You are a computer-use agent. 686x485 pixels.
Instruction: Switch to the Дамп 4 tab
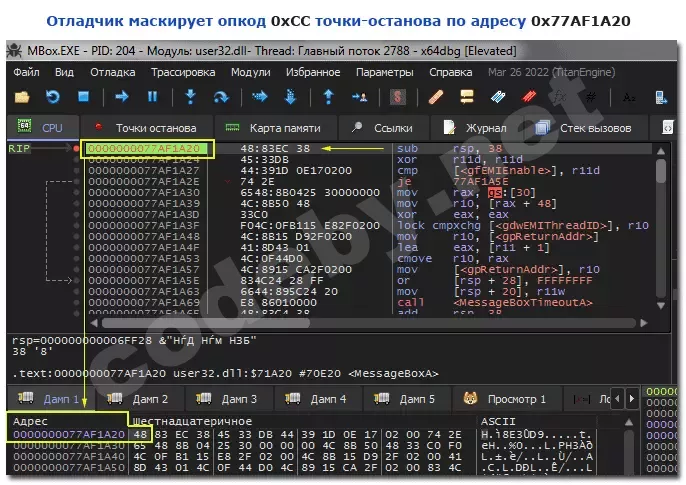pyautogui.click(x=317, y=399)
